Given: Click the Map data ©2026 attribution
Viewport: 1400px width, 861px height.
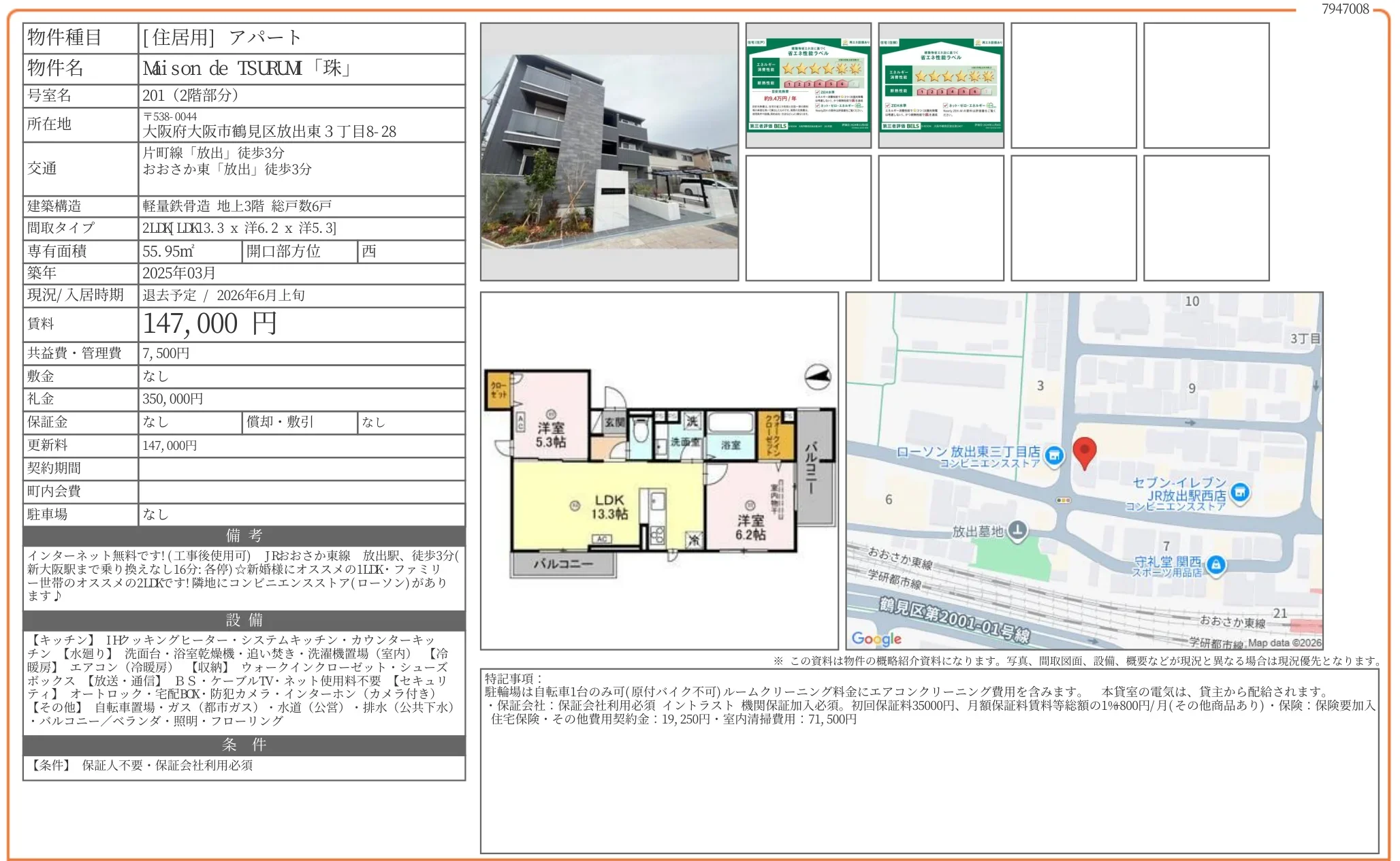Looking at the screenshot, I should 1284,643.
